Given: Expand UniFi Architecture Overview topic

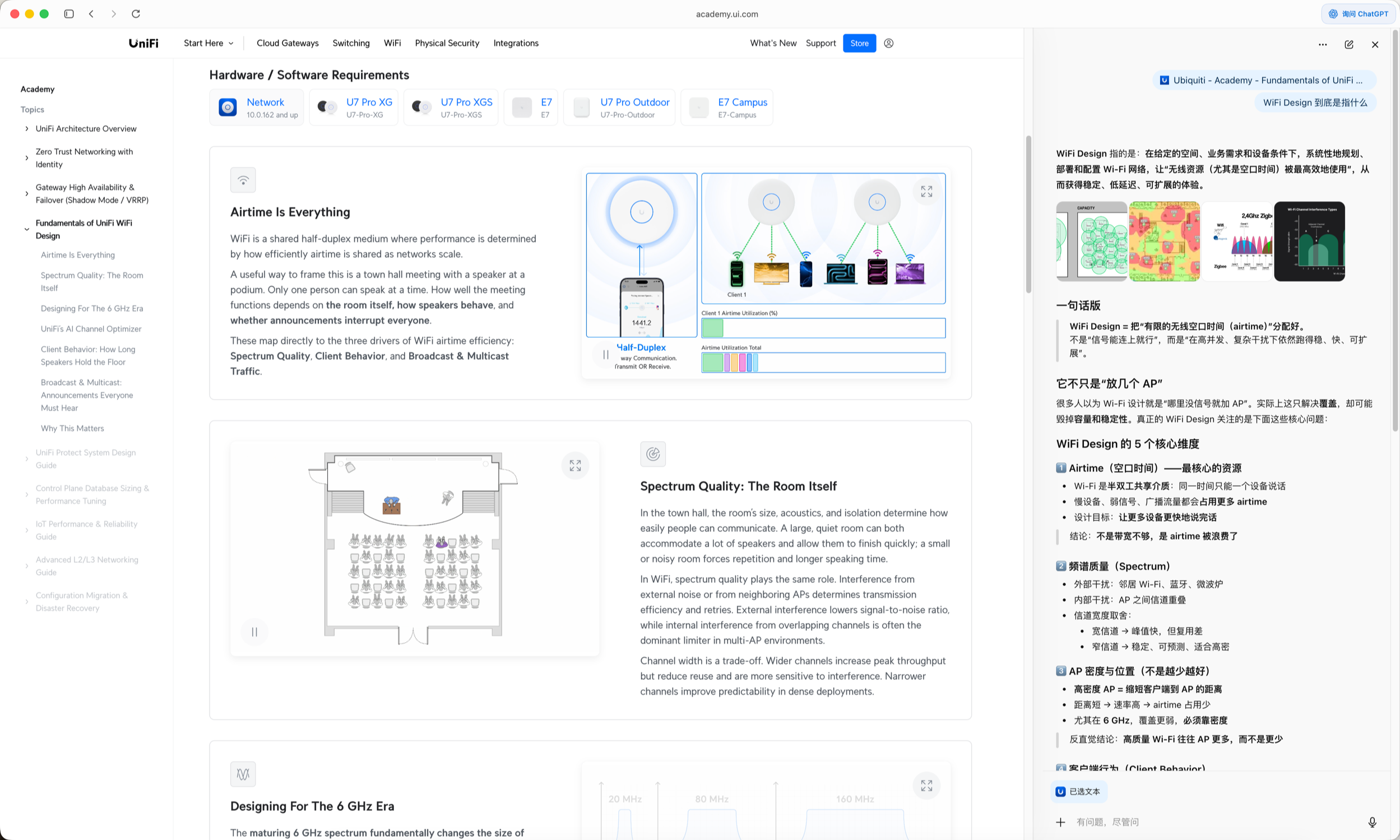Looking at the screenshot, I should click(x=26, y=128).
